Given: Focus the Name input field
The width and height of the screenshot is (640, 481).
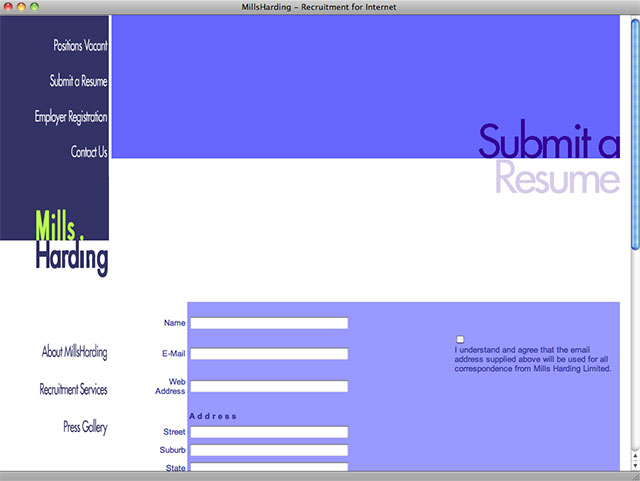Looking at the screenshot, I should click(269, 323).
